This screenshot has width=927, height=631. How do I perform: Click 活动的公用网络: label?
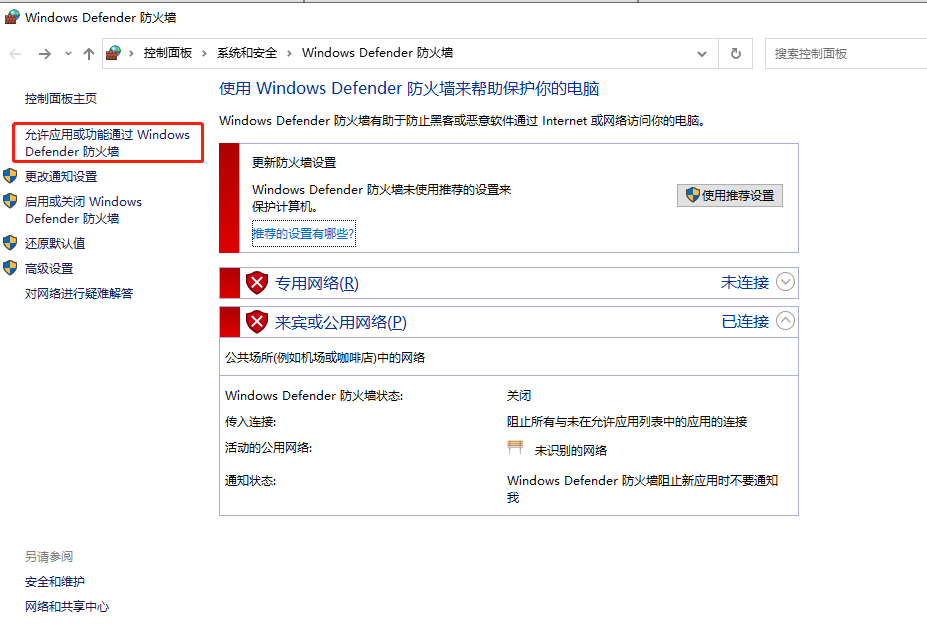268,448
